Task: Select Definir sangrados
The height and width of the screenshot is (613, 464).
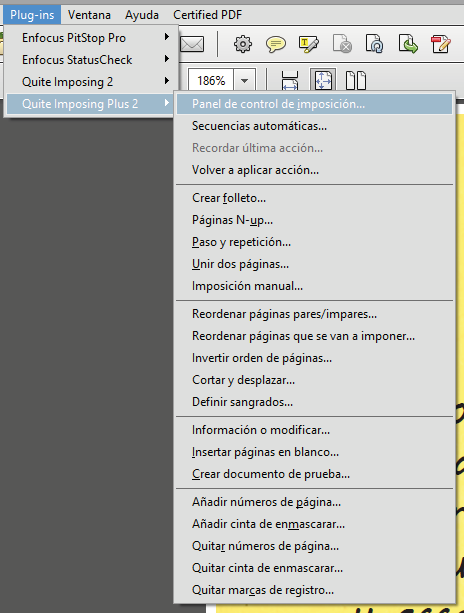Action: [314, 401]
